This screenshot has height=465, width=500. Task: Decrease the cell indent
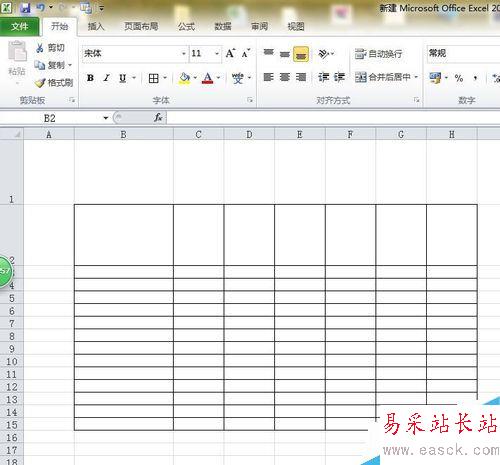pos(323,77)
